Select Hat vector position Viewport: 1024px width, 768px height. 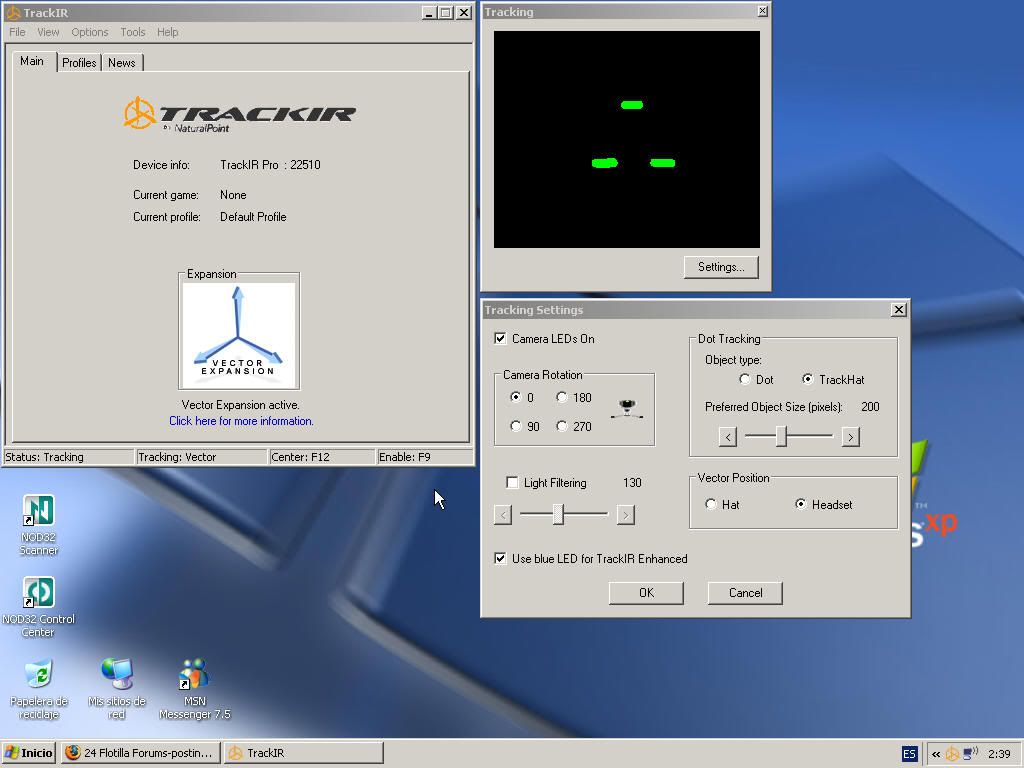[x=711, y=504]
